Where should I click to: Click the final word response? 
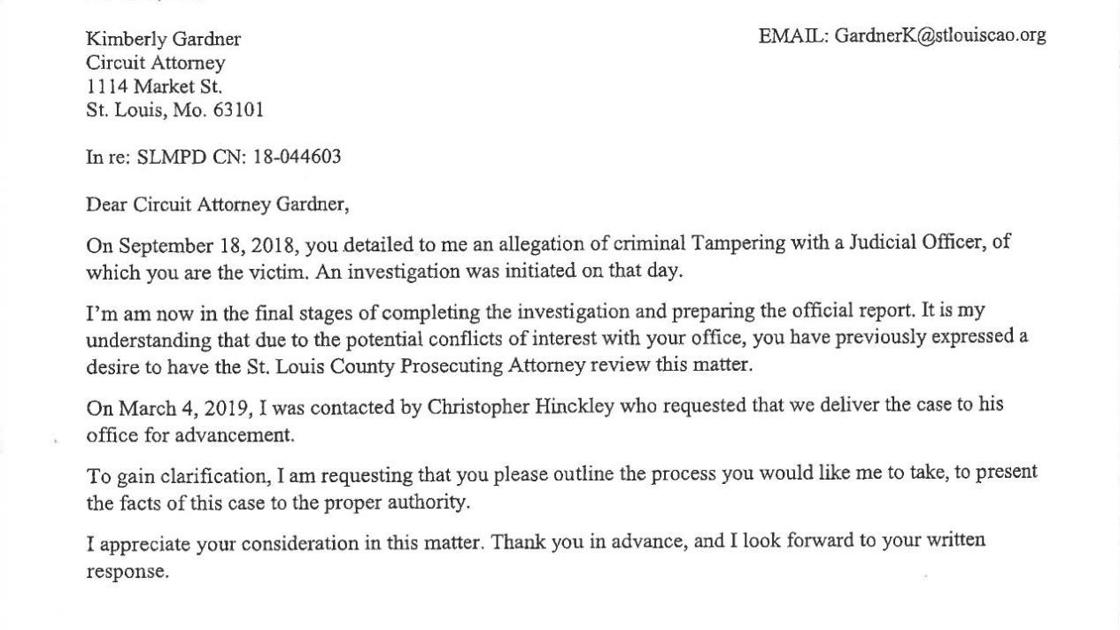coord(127,573)
